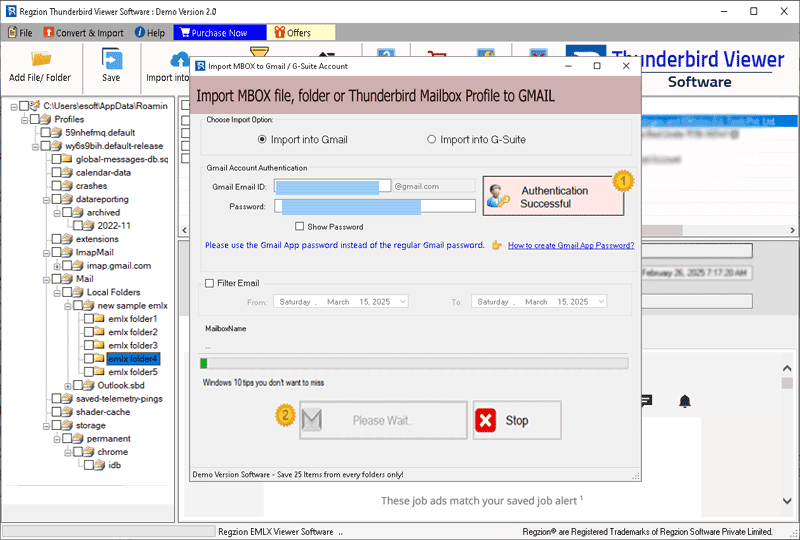
Task: Click the Stop button
Action: tap(517, 420)
